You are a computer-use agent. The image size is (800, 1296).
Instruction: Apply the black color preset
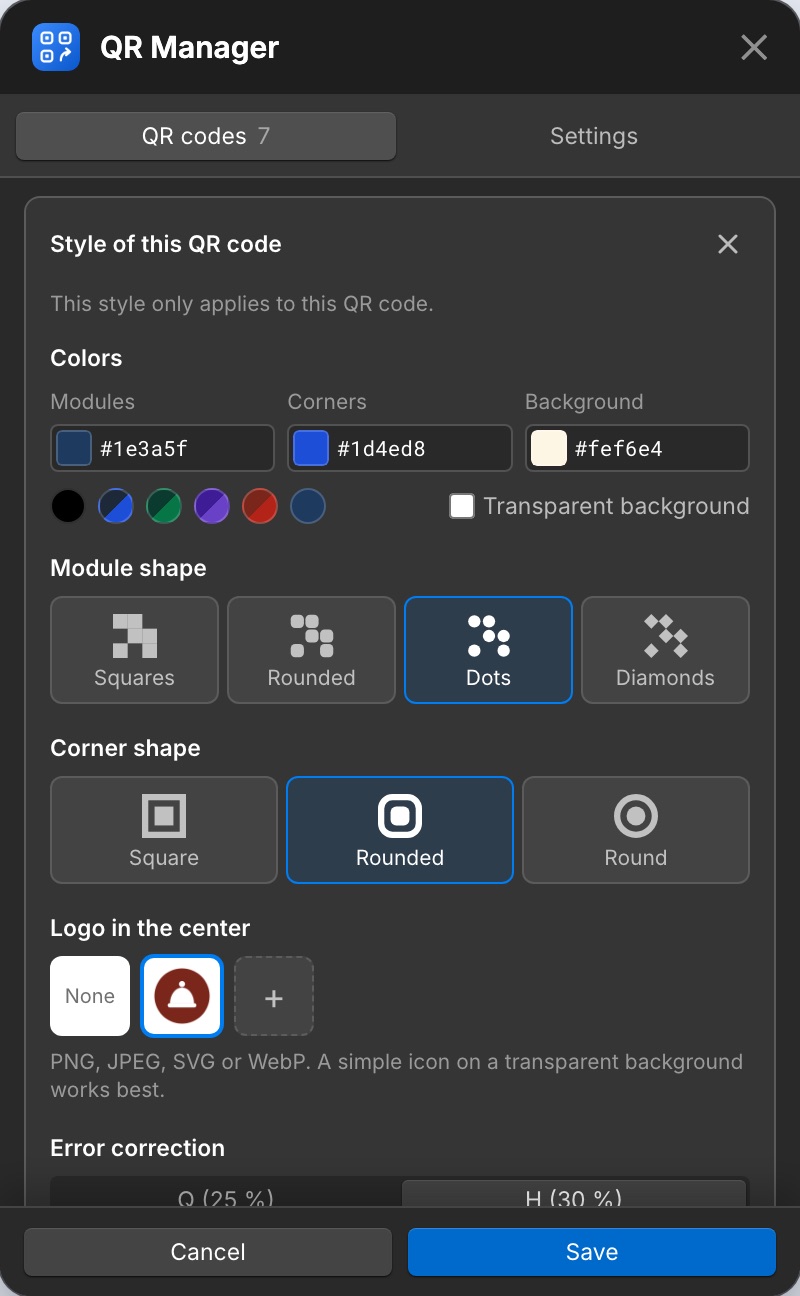pos(68,506)
